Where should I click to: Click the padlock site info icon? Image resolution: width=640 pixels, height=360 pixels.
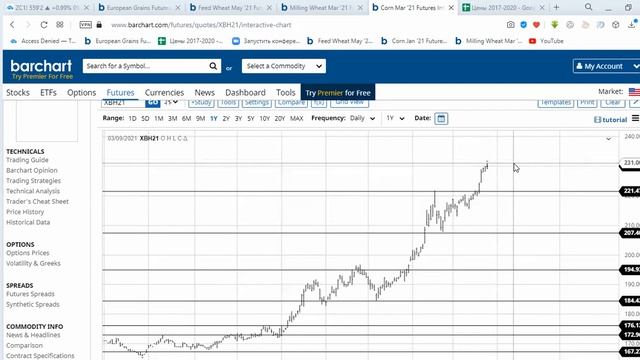click(x=99, y=25)
